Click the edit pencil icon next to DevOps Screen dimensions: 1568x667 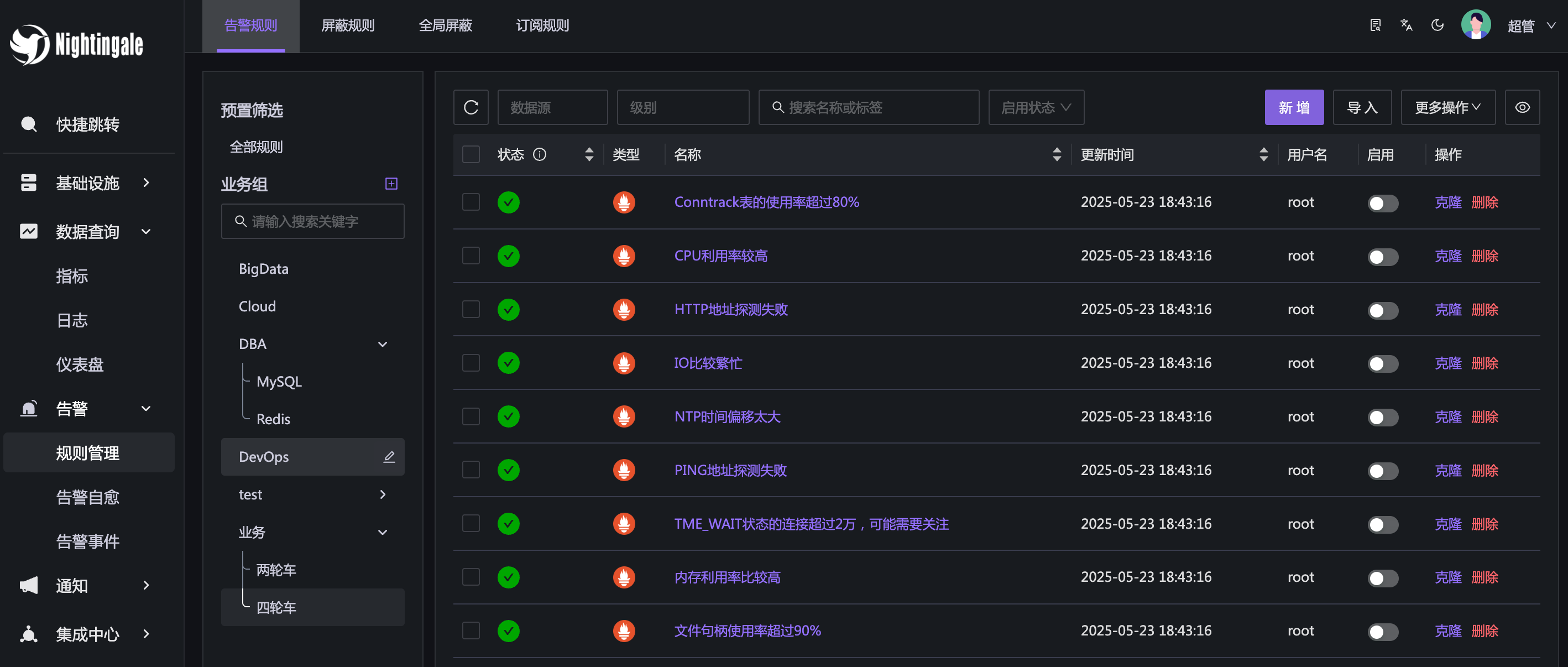pyautogui.click(x=389, y=456)
